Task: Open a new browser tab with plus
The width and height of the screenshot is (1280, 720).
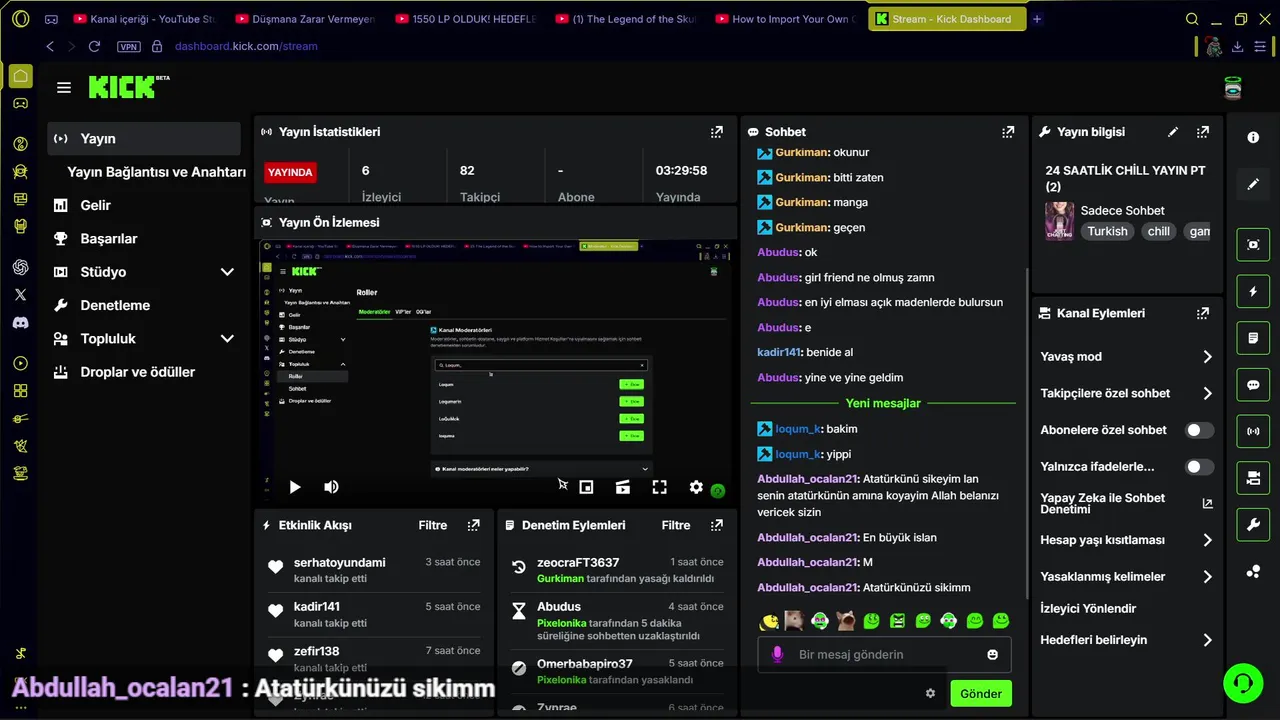Action: click(1037, 19)
